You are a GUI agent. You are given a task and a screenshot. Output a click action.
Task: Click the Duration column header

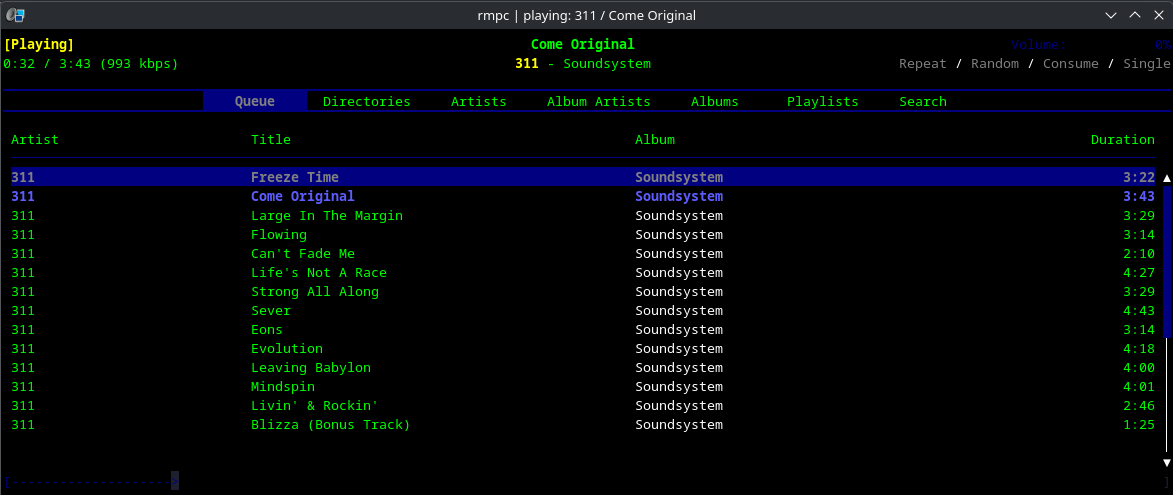tap(1123, 140)
